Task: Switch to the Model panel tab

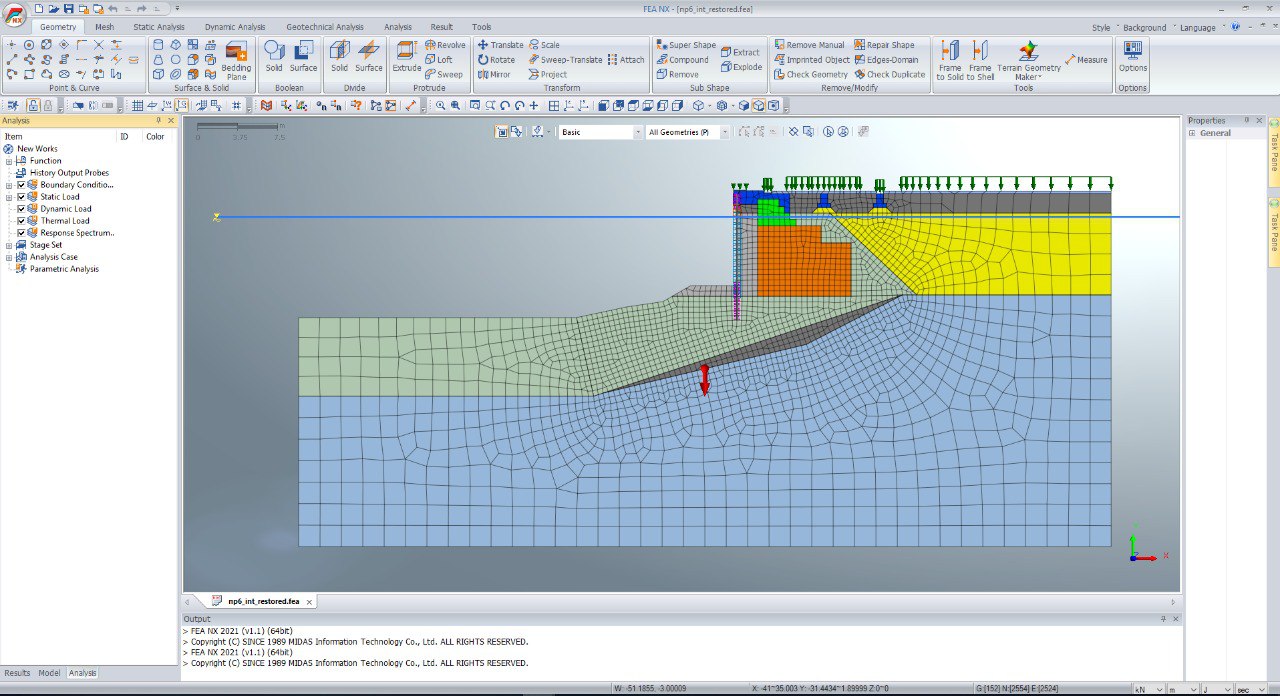Action: click(49, 673)
